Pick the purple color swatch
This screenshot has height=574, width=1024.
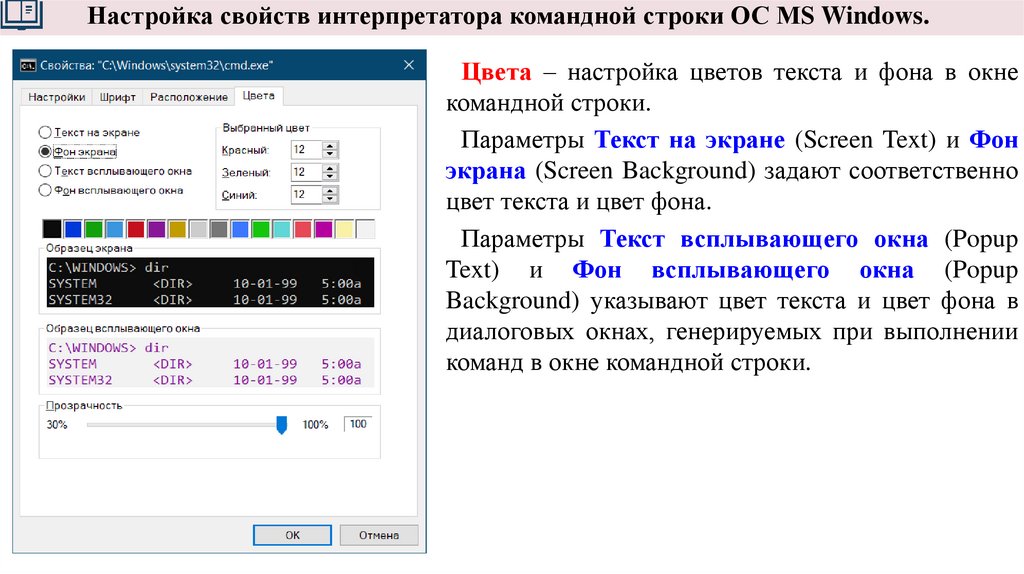157,229
